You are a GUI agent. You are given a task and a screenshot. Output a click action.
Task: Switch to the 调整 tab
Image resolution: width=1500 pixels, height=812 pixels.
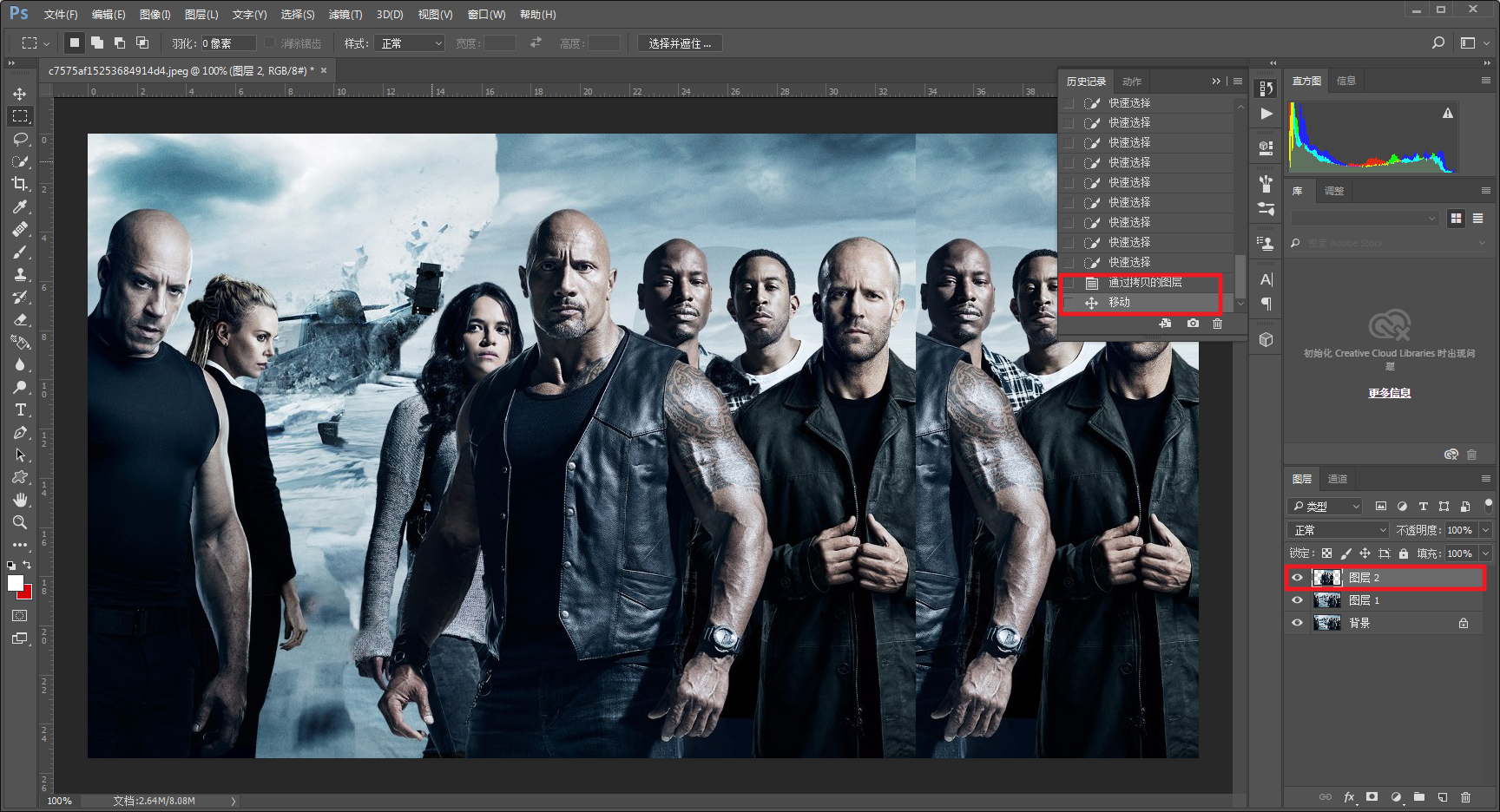[x=1334, y=191]
